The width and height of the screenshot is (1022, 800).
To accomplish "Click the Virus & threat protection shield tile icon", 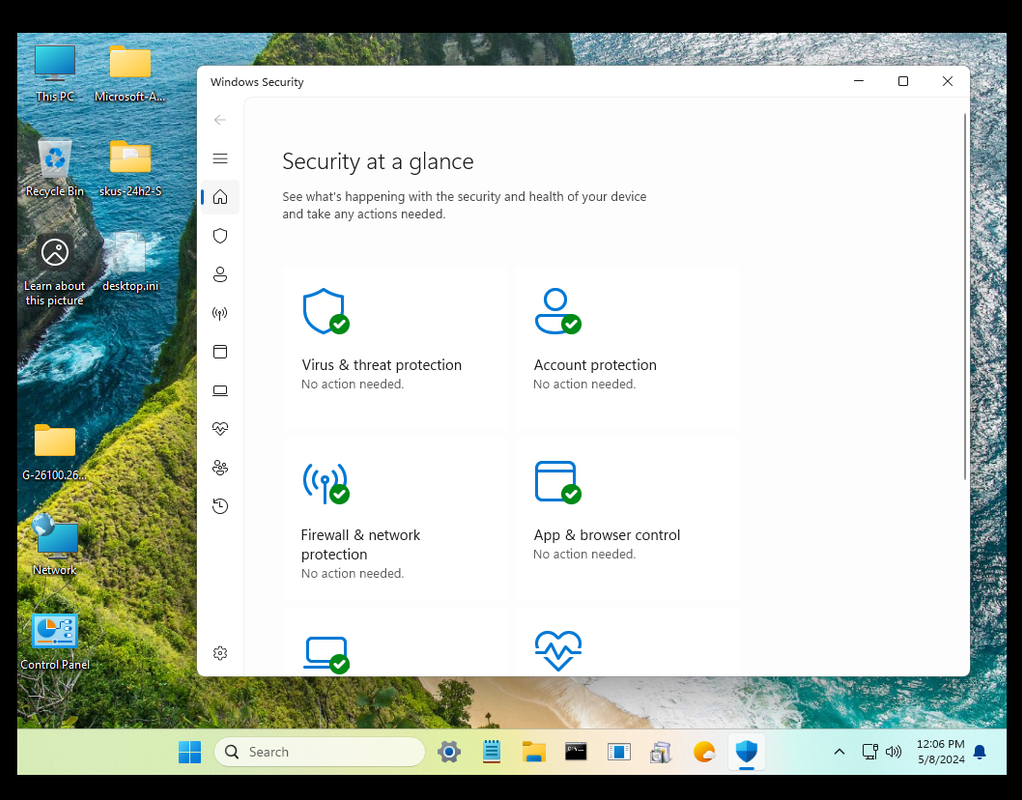I will (x=325, y=311).
